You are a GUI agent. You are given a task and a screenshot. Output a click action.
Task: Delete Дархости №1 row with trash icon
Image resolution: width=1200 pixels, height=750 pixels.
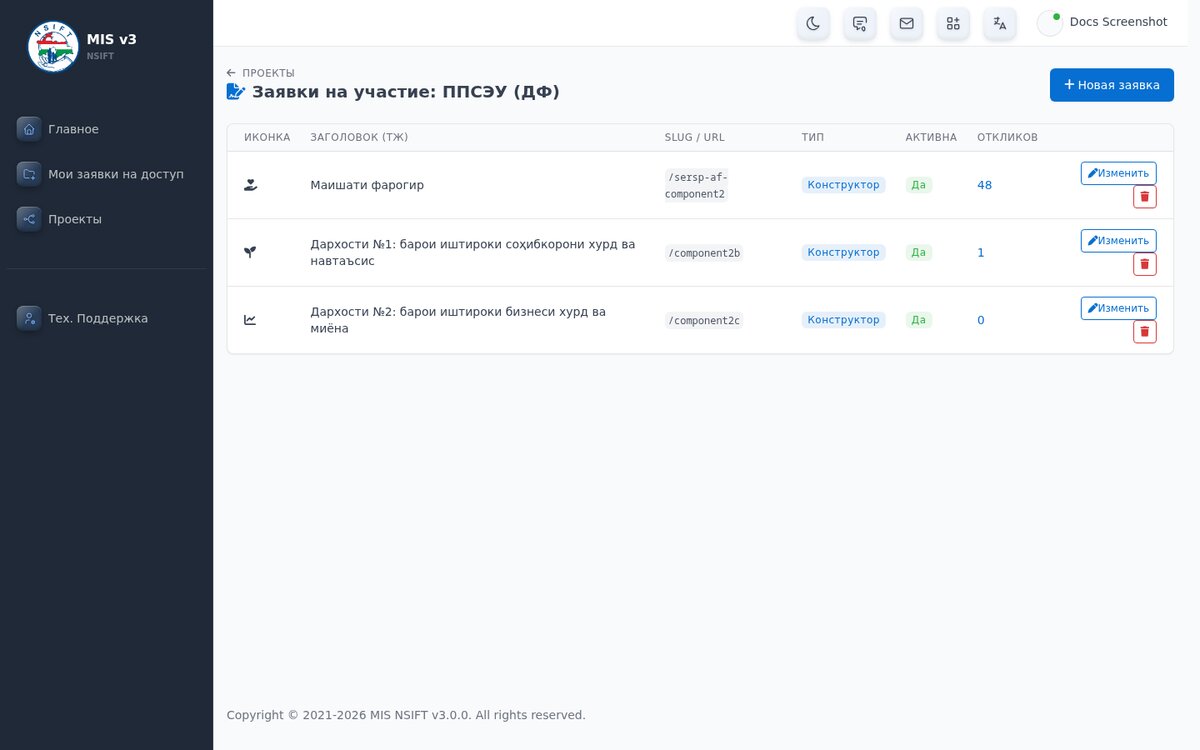[1144, 264]
